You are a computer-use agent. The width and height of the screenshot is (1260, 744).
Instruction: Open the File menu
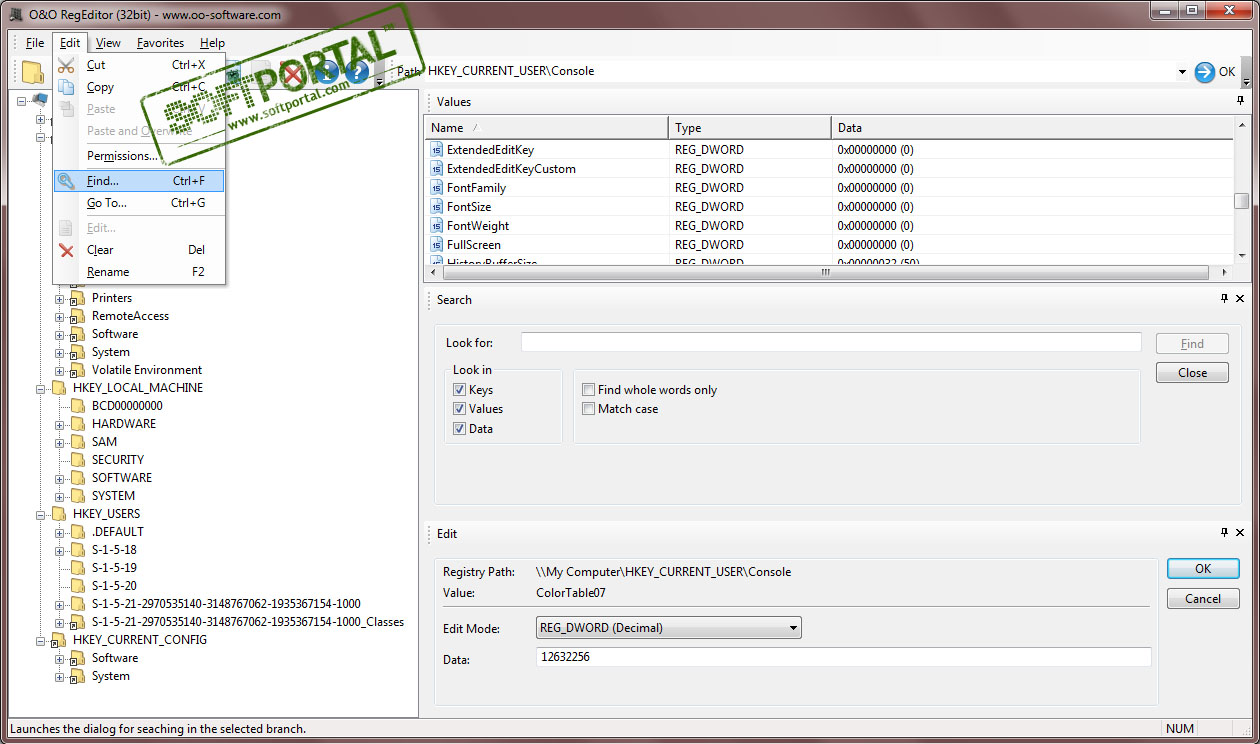[x=35, y=43]
